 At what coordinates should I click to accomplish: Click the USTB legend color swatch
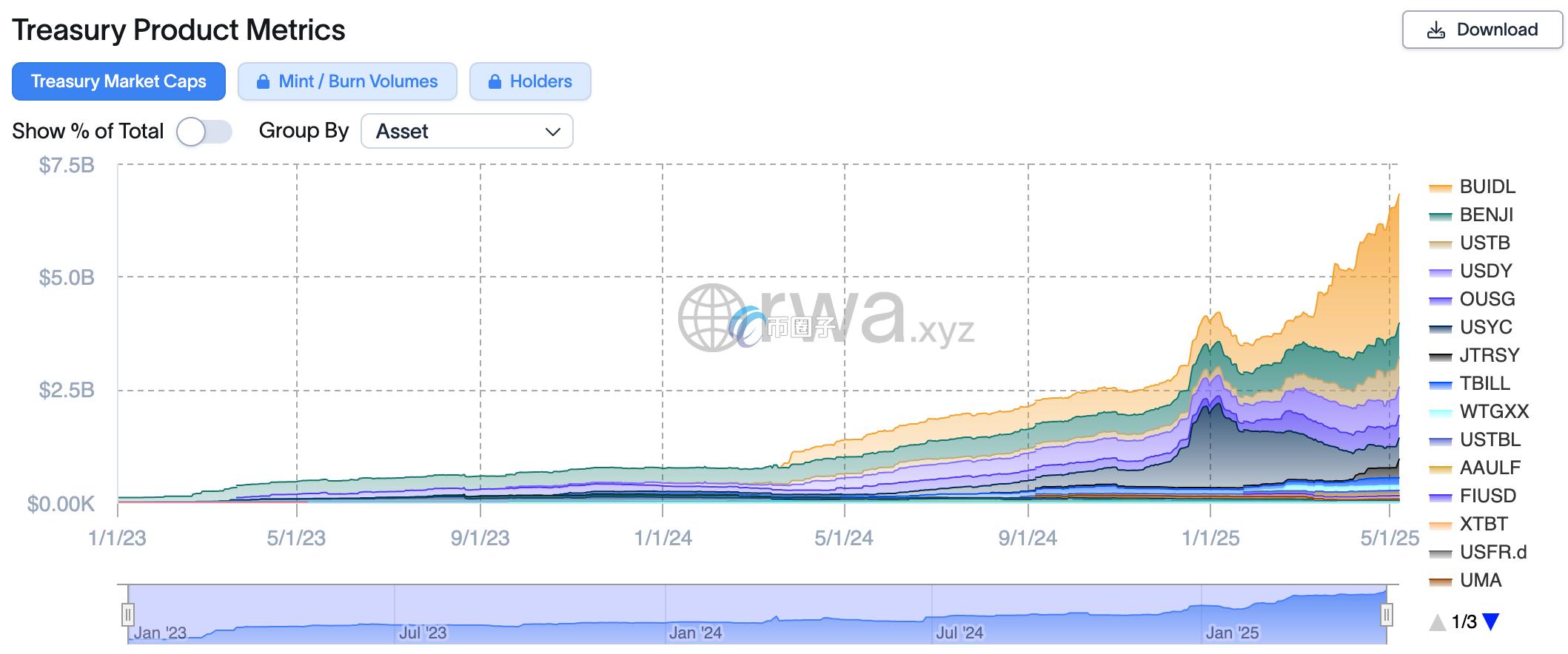pyautogui.click(x=1440, y=244)
